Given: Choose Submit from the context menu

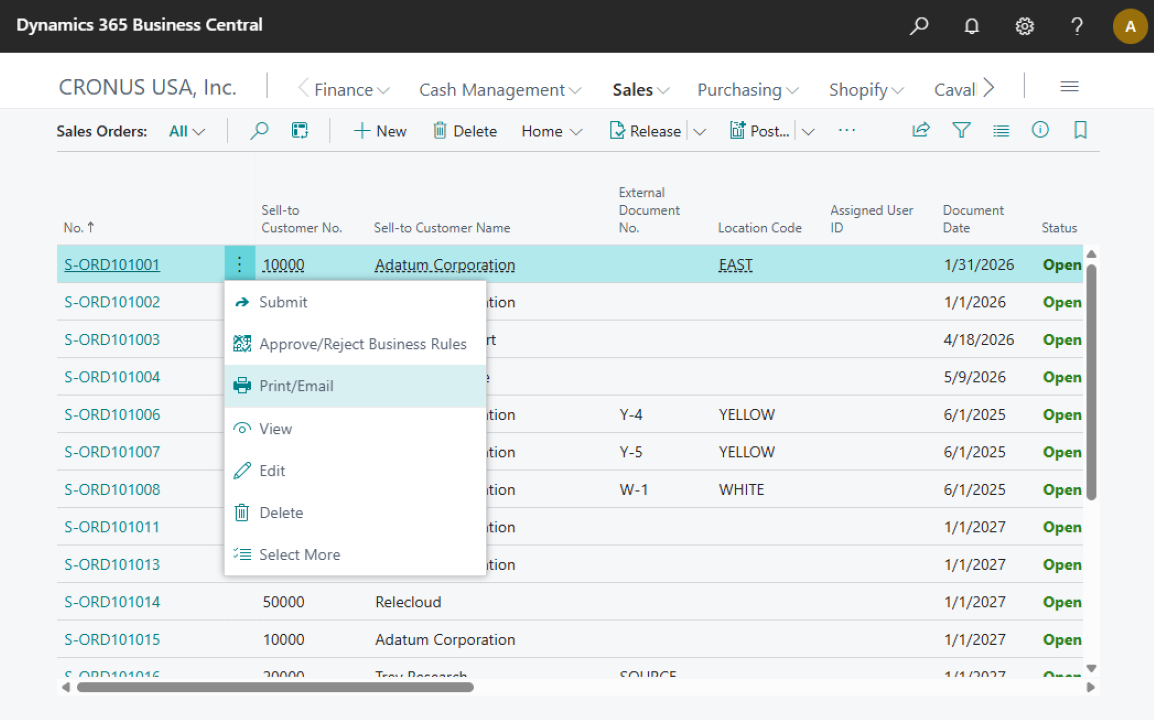Looking at the screenshot, I should (x=355, y=302).
